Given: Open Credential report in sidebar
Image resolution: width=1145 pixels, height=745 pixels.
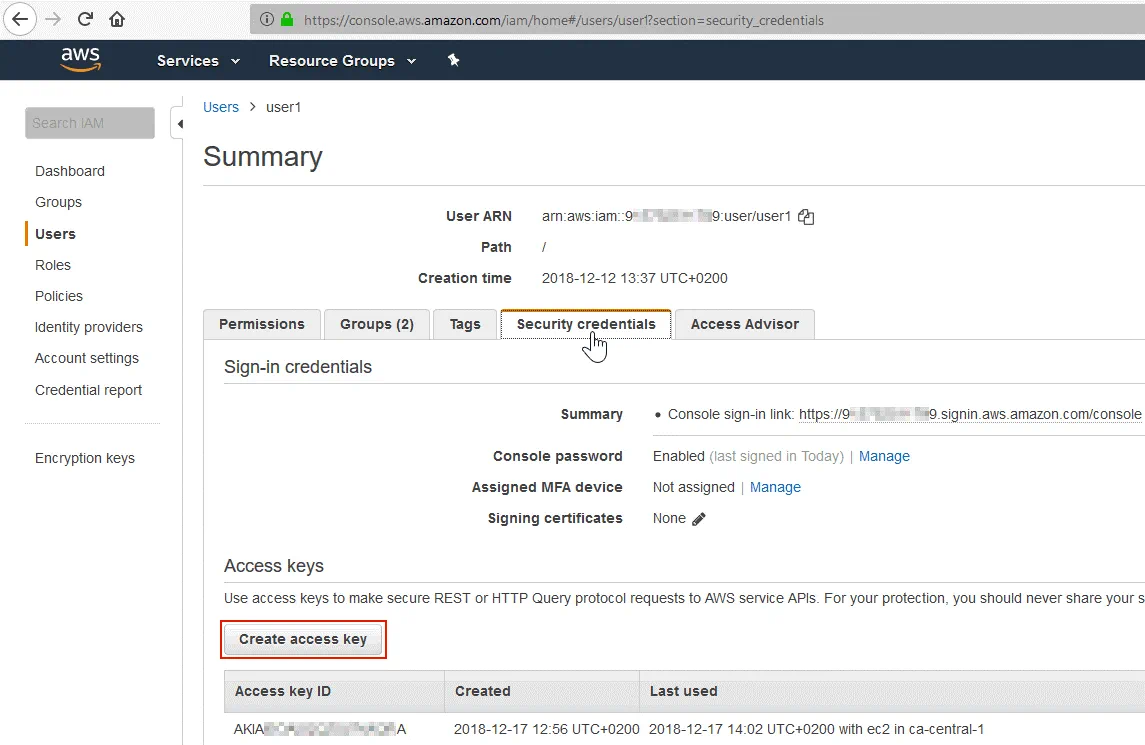Looking at the screenshot, I should coord(88,390).
